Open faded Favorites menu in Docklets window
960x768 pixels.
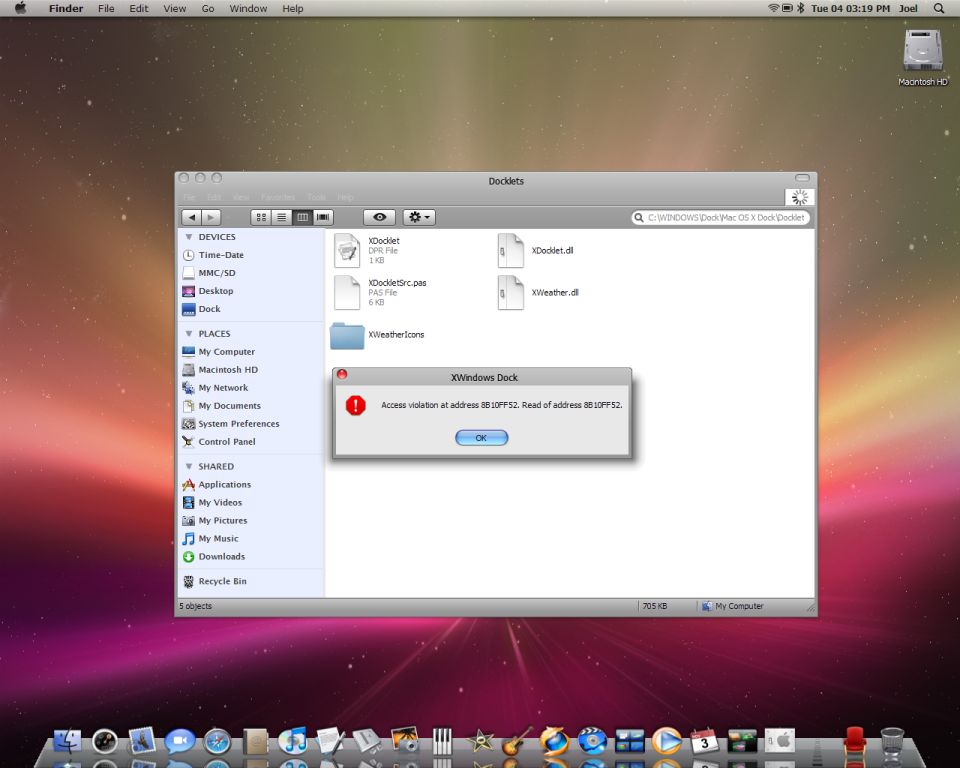[x=278, y=197]
